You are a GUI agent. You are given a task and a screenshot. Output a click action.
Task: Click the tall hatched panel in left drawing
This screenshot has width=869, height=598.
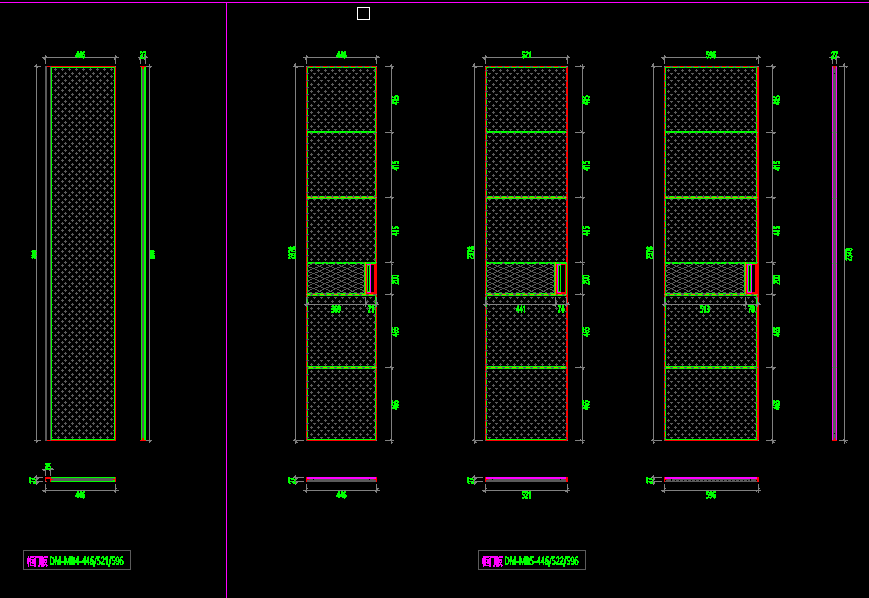point(82,253)
